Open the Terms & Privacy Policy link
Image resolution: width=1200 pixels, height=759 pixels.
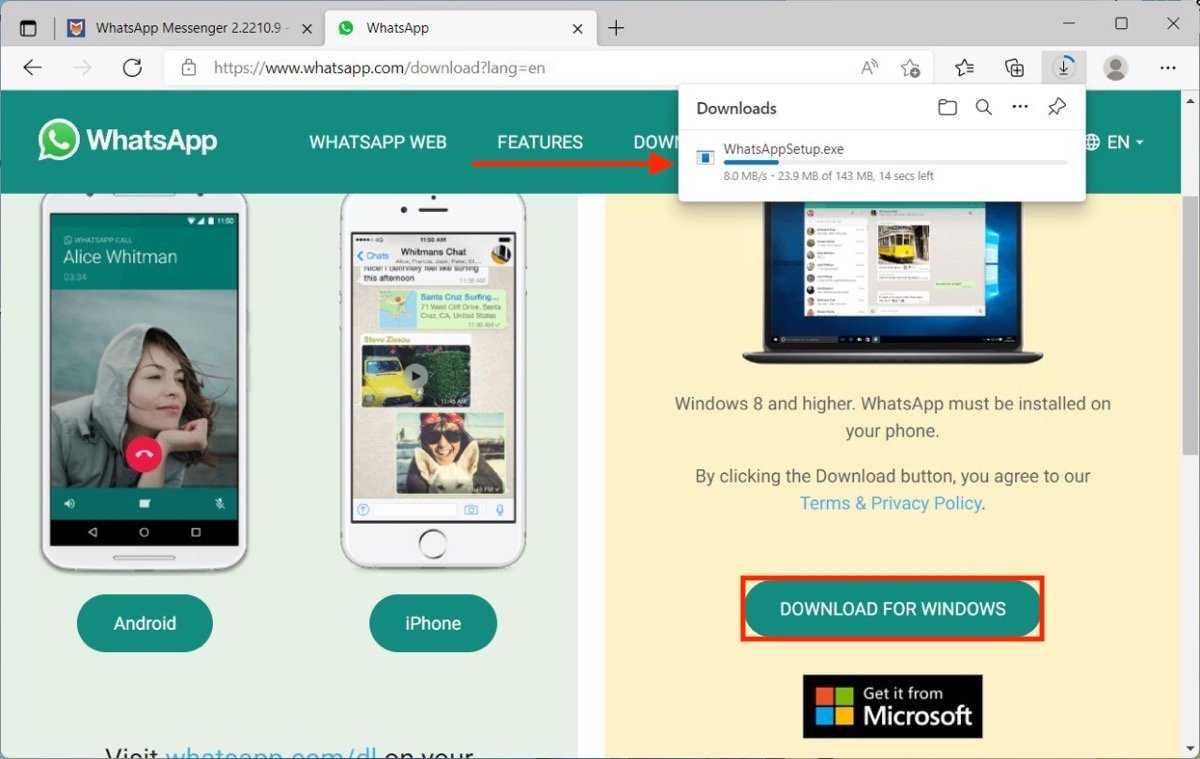tap(890, 503)
